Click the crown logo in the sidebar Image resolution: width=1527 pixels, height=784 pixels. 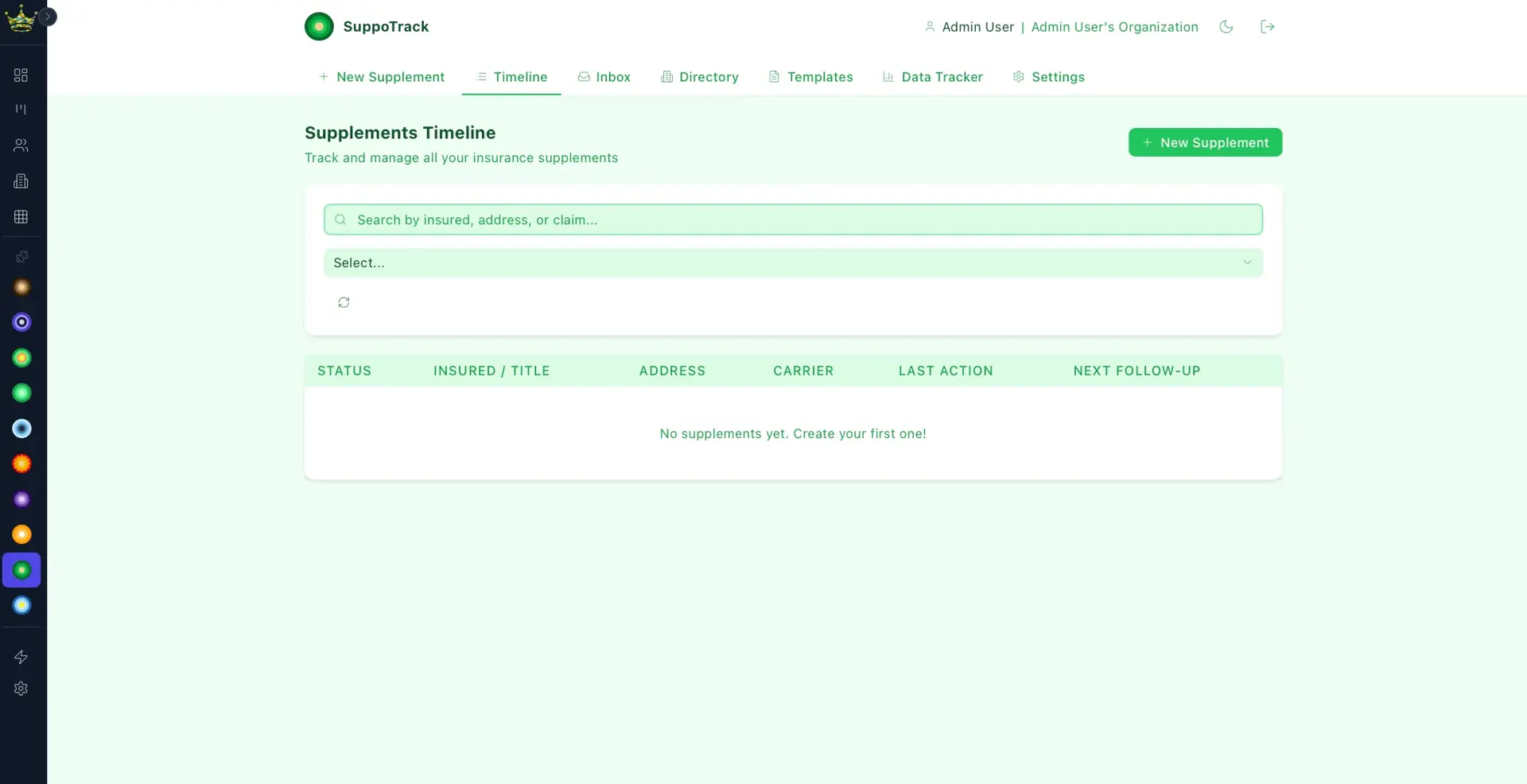pyautogui.click(x=20, y=19)
